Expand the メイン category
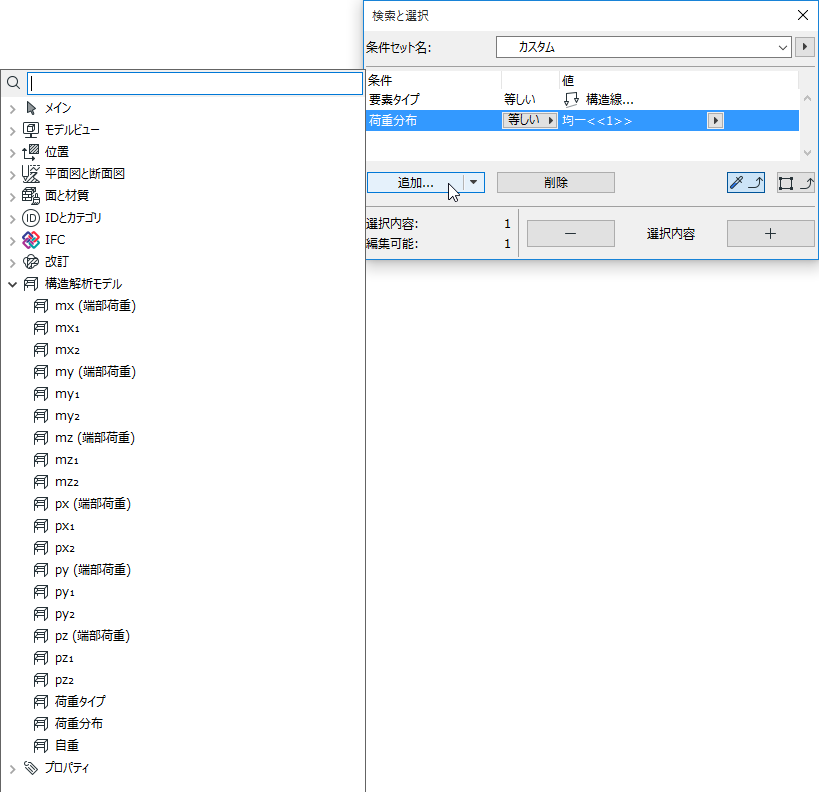The width and height of the screenshot is (819, 792). [13, 109]
